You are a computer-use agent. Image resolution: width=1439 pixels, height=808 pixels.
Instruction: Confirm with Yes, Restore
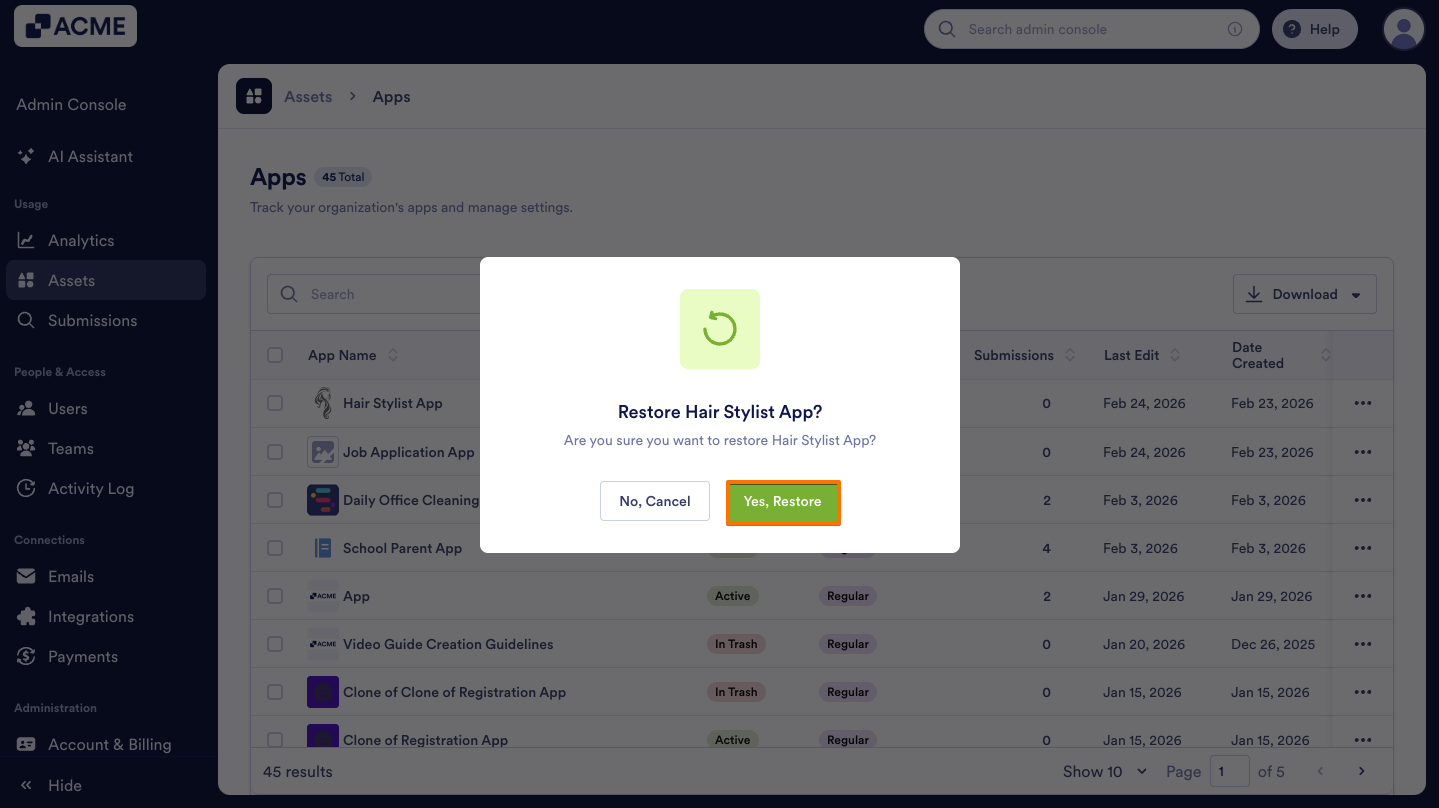click(783, 501)
